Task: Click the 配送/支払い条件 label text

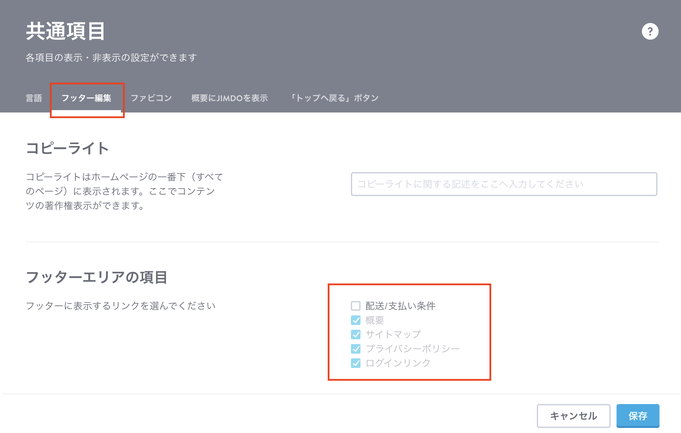Action: (400, 306)
